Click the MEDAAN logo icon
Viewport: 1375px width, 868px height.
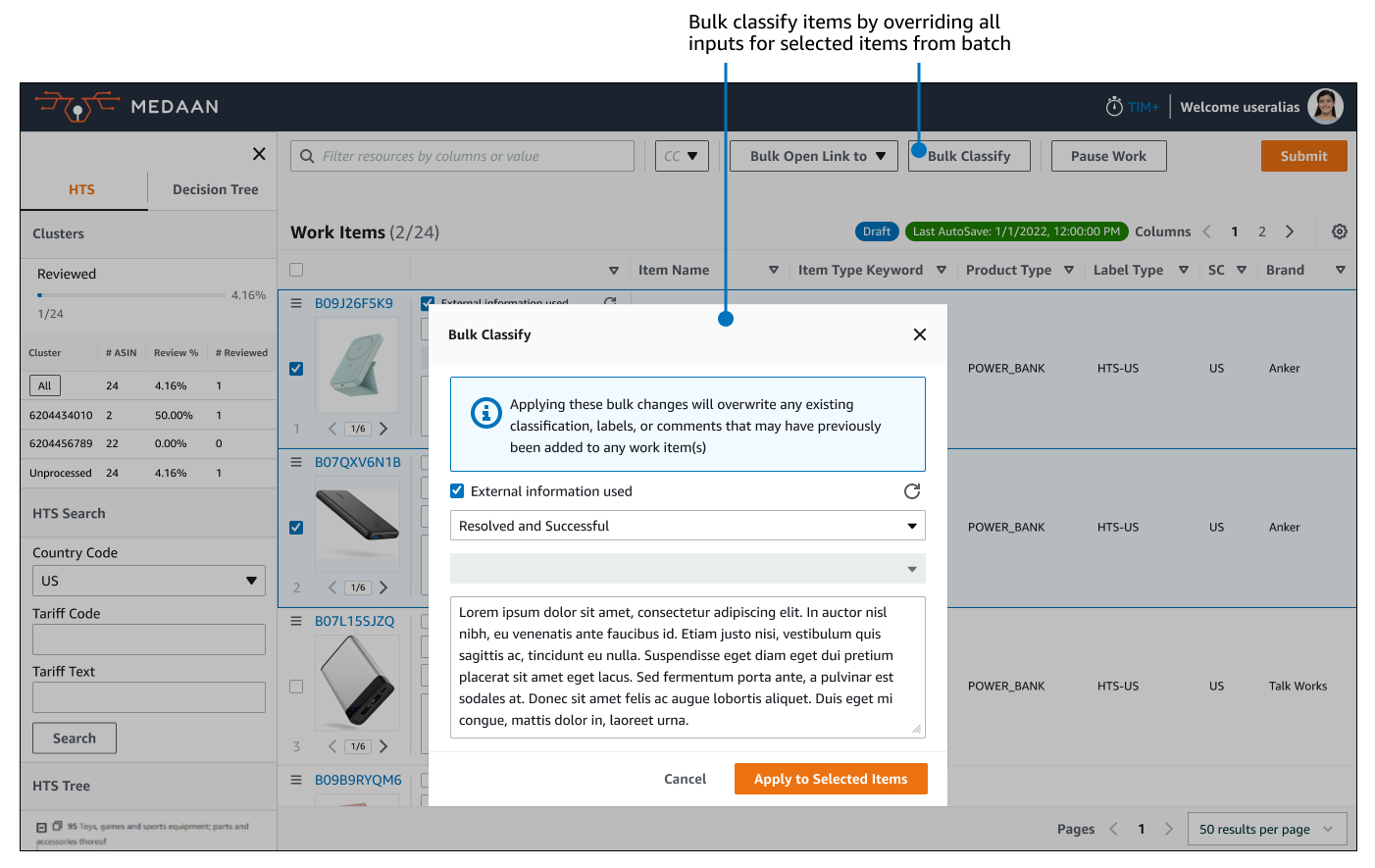[x=77, y=106]
